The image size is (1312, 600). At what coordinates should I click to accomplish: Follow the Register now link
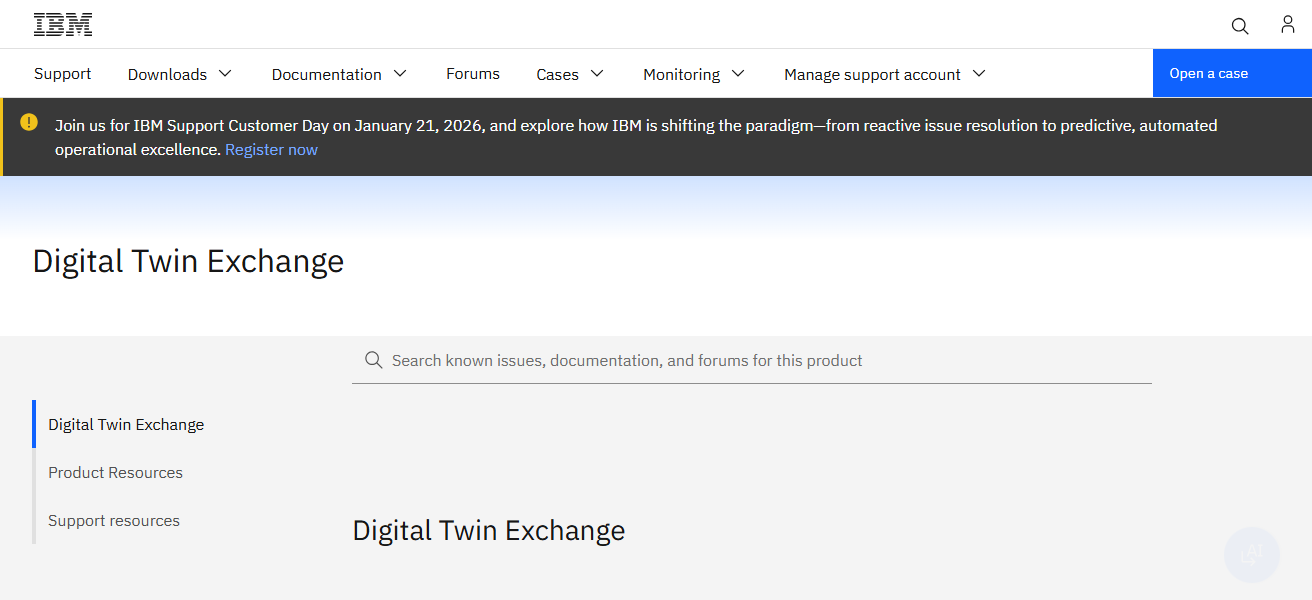pyautogui.click(x=271, y=149)
